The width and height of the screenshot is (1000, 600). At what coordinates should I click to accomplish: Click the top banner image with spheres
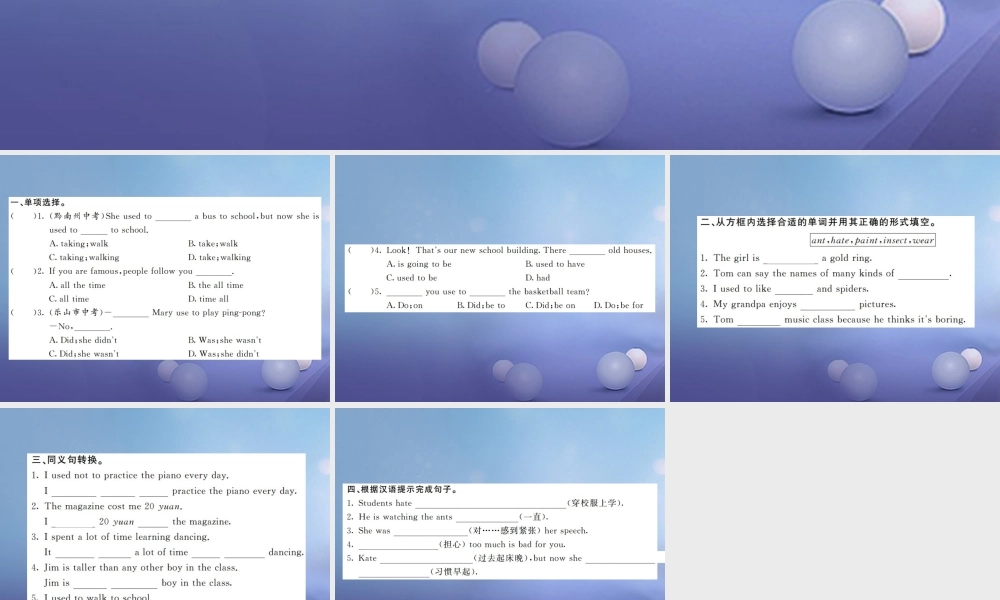pyautogui.click(x=500, y=75)
